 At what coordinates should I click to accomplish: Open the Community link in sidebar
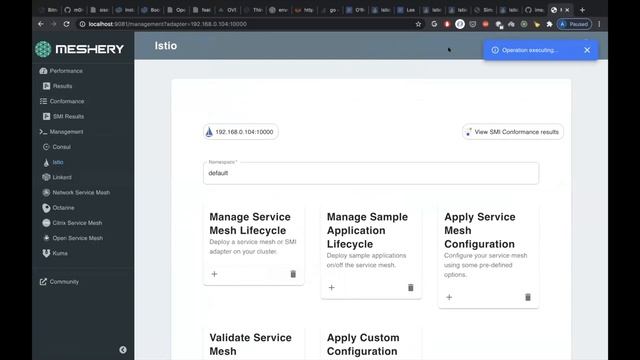pyautogui.click(x=64, y=282)
